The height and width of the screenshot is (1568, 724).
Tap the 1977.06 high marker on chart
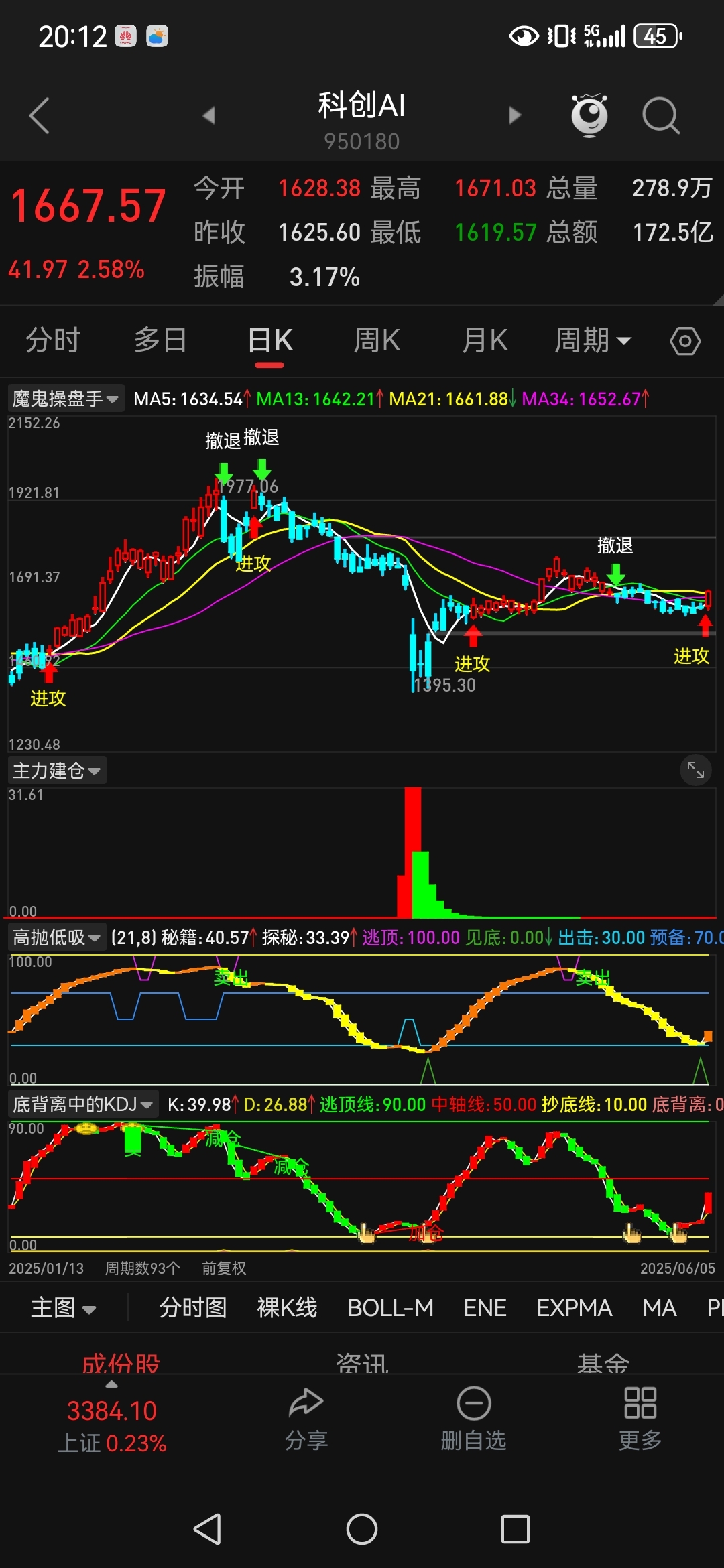249,486
